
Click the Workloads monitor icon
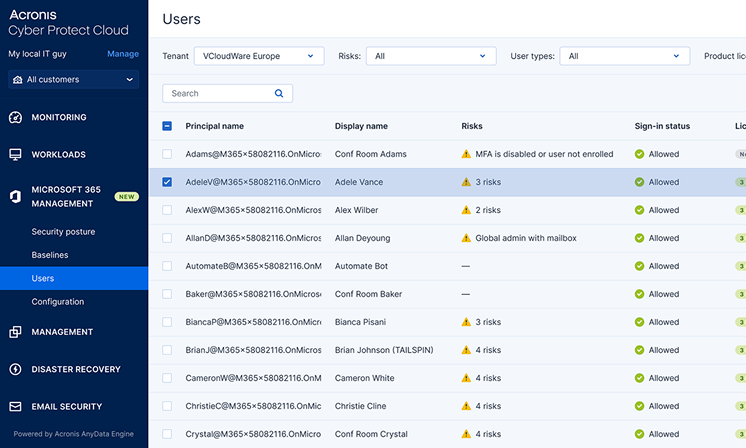tap(15, 155)
